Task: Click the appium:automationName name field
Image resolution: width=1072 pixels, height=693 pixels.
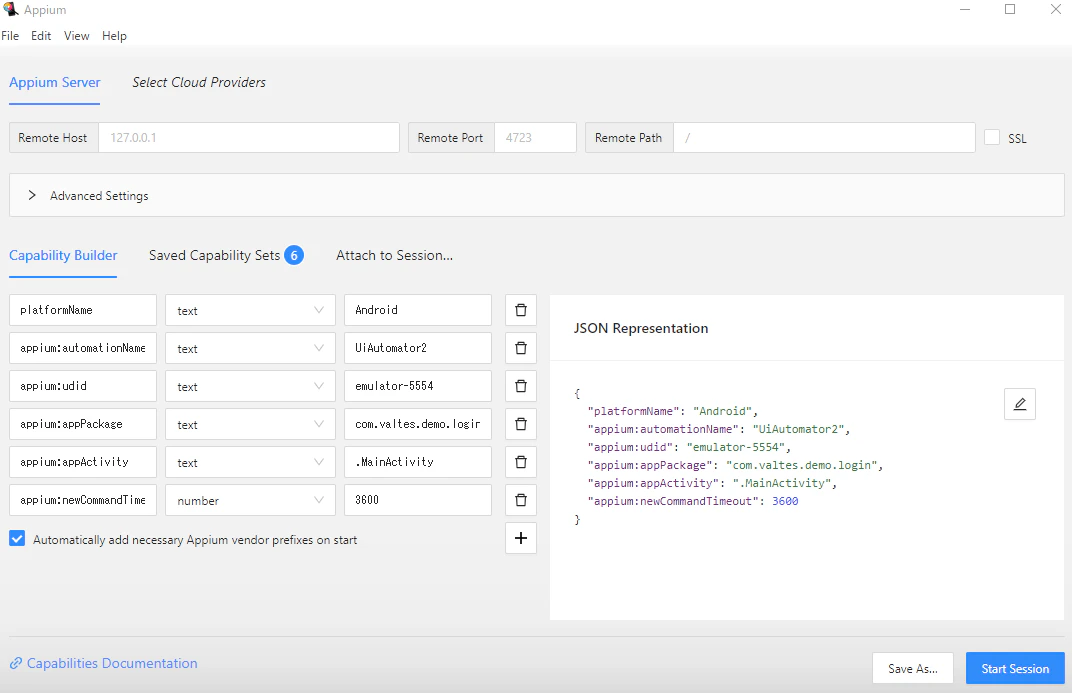Action: click(x=83, y=348)
